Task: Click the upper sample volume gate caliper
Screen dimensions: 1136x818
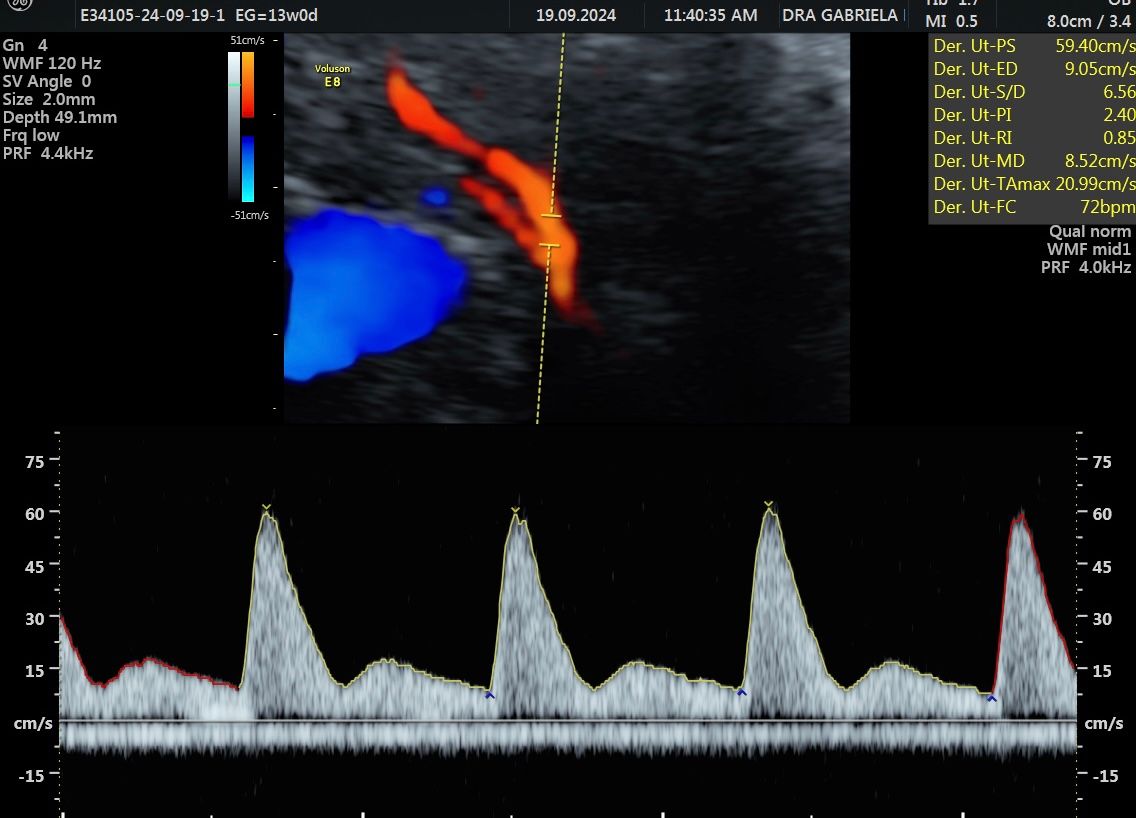Action: (551, 215)
